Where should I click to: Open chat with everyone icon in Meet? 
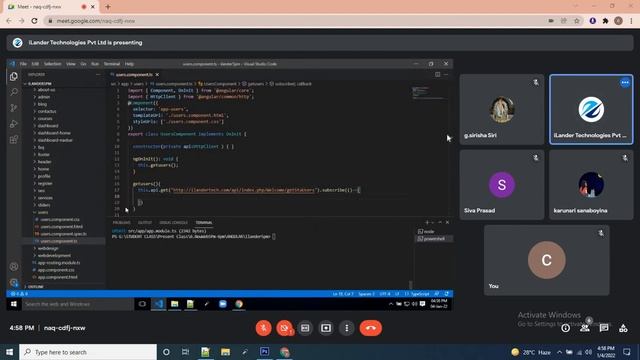pos(604,328)
